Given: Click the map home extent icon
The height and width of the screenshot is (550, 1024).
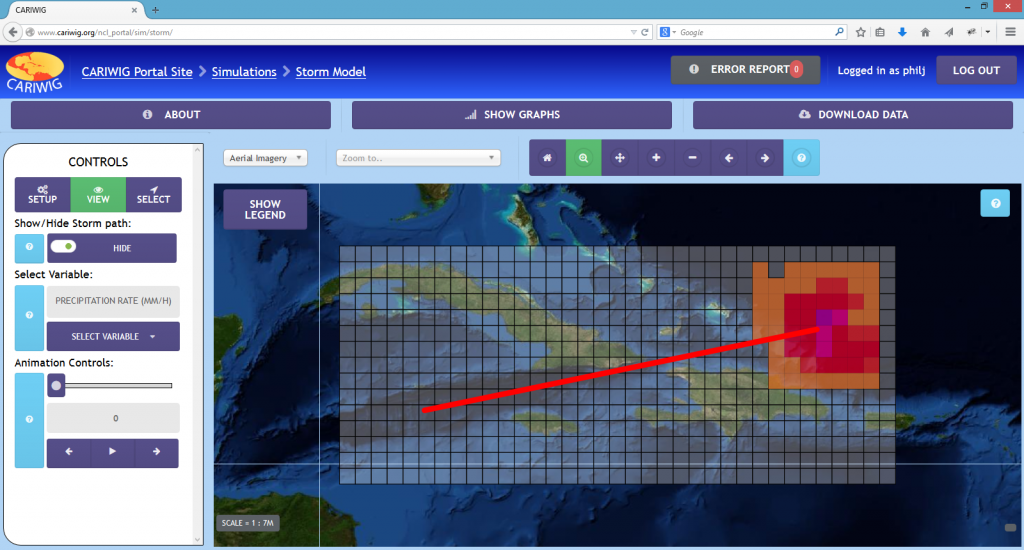Looking at the screenshot, I should click(x=547, y=158).
